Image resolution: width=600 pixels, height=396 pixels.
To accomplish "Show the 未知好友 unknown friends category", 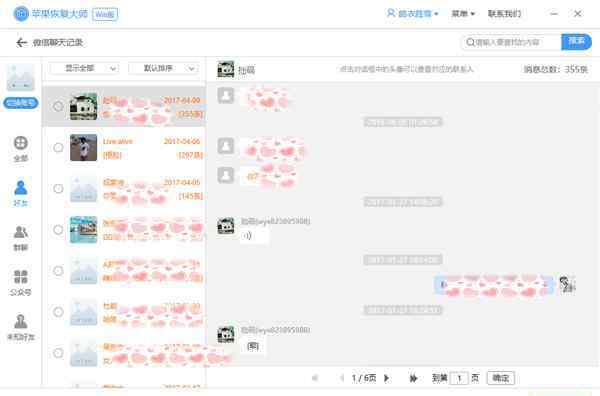I will (21, 328).
